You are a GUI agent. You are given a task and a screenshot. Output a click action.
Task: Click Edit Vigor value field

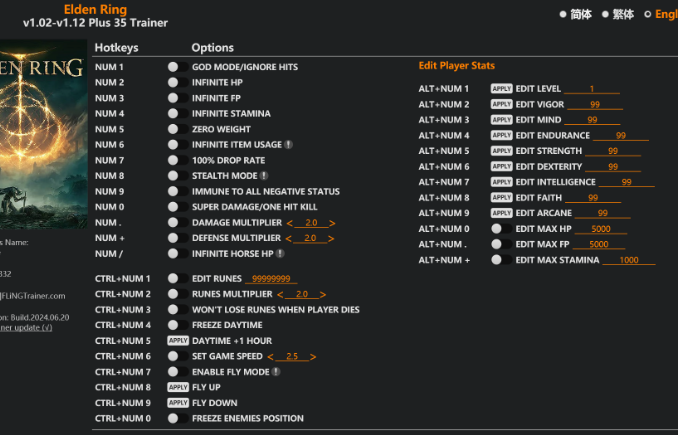point(595,104)
